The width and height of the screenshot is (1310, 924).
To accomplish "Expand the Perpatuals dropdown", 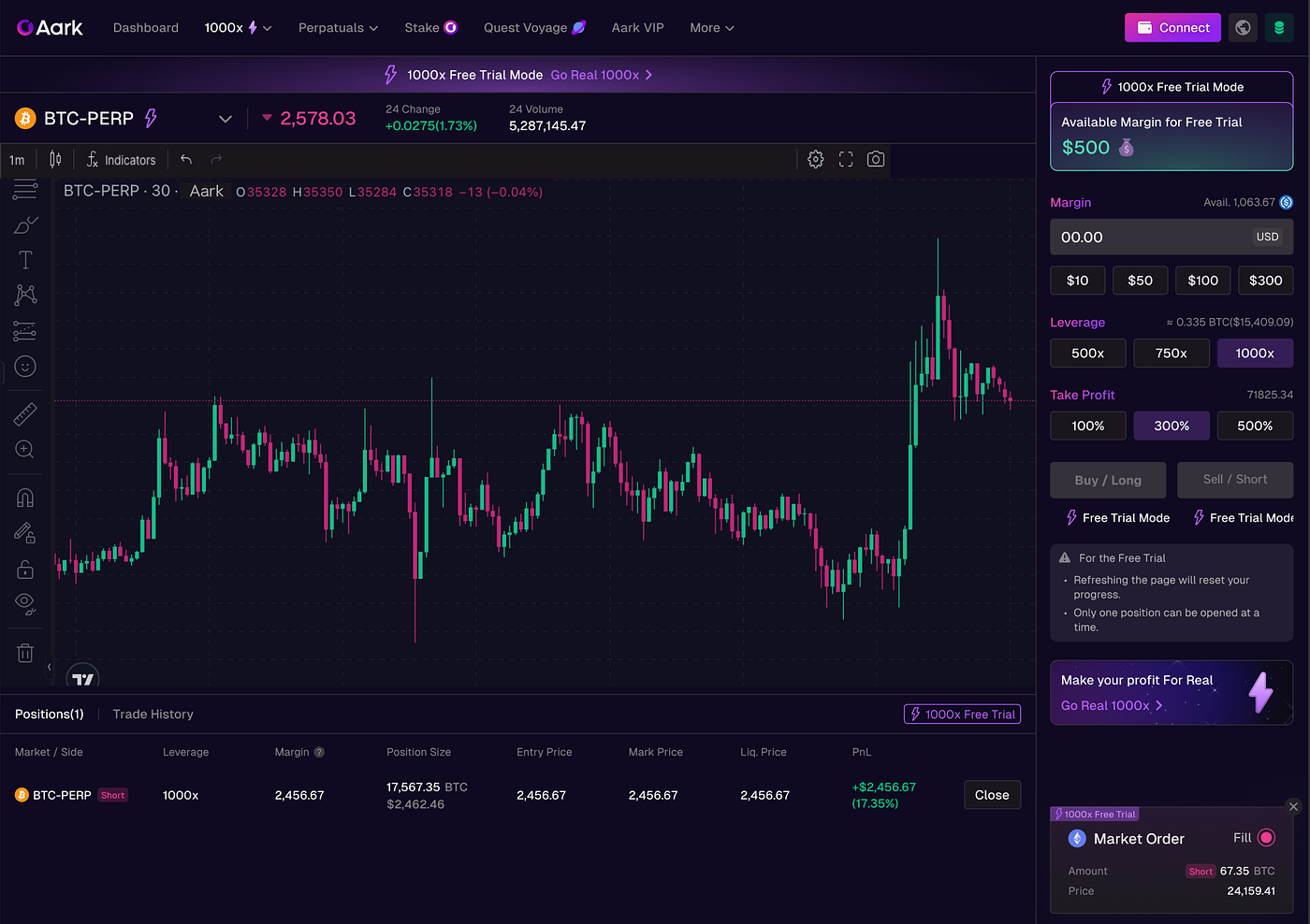I will coord(338,28).
